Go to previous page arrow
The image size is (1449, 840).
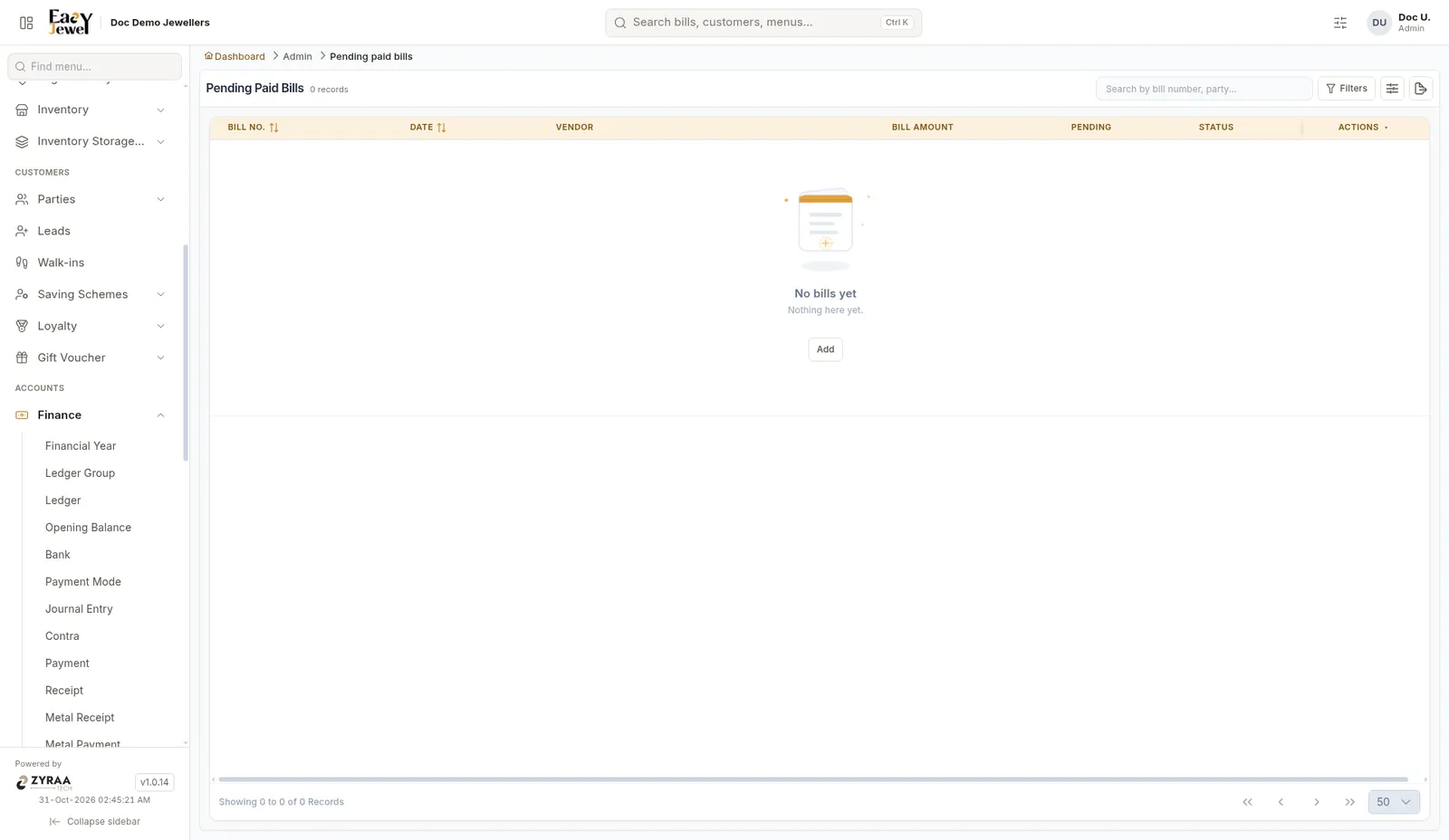coord(1281,802)
